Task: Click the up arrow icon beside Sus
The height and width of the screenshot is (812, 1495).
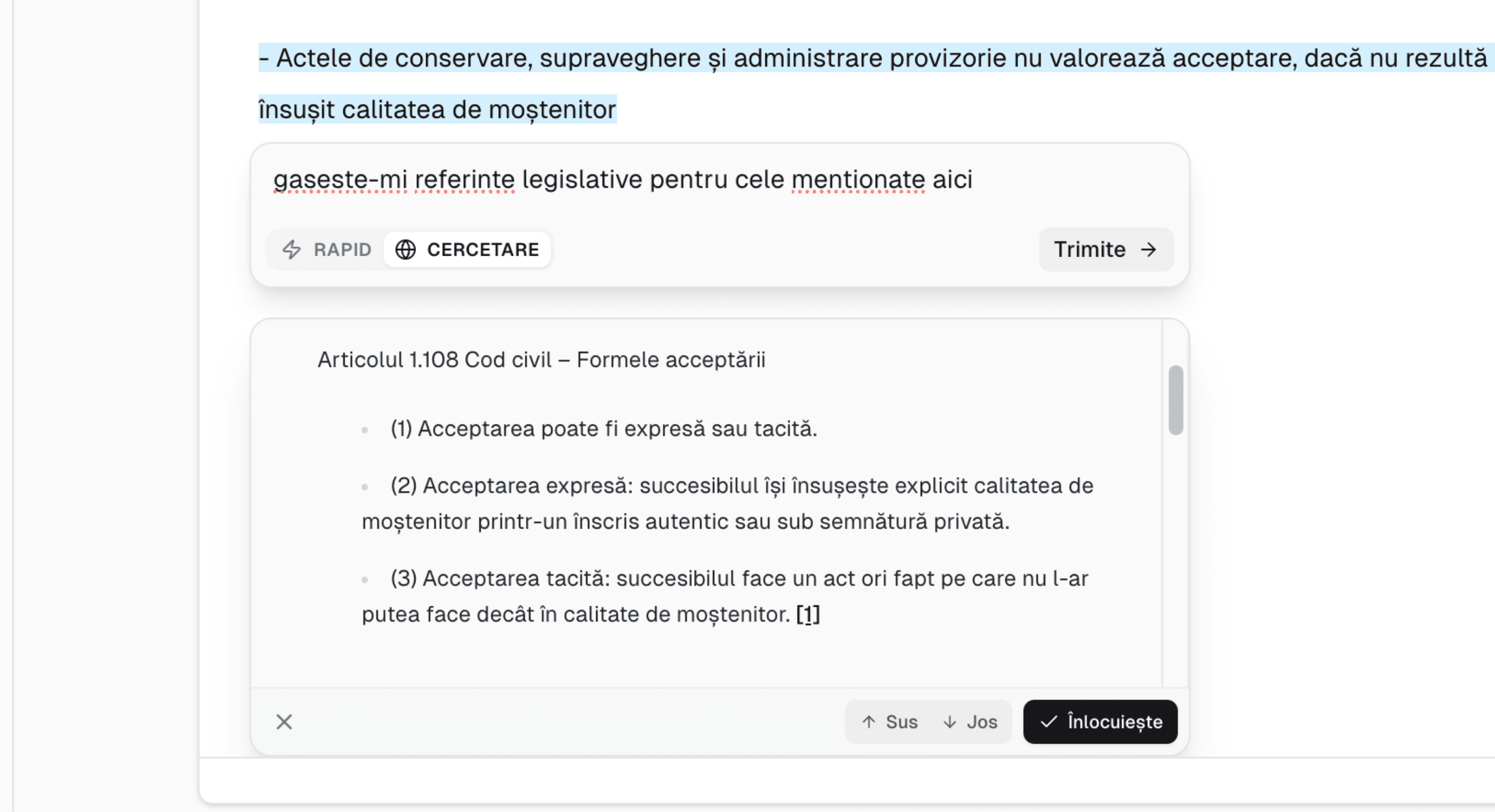Action: click(x=868, y=722)
